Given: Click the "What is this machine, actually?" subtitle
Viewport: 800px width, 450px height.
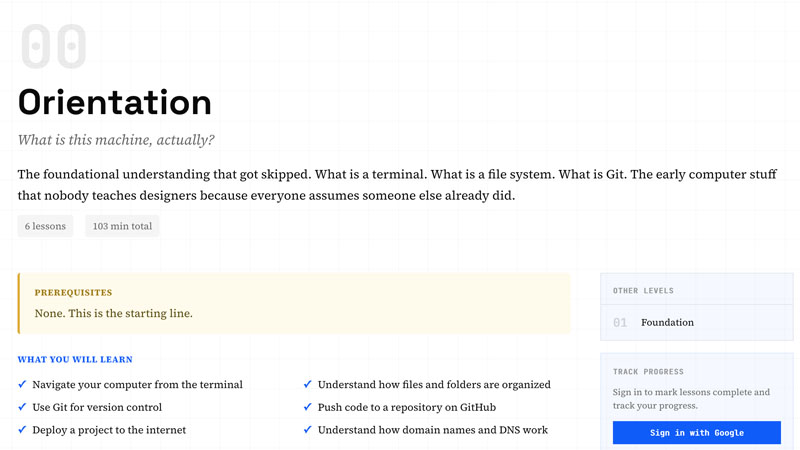Looking at the screenshot, I should 116,140.
